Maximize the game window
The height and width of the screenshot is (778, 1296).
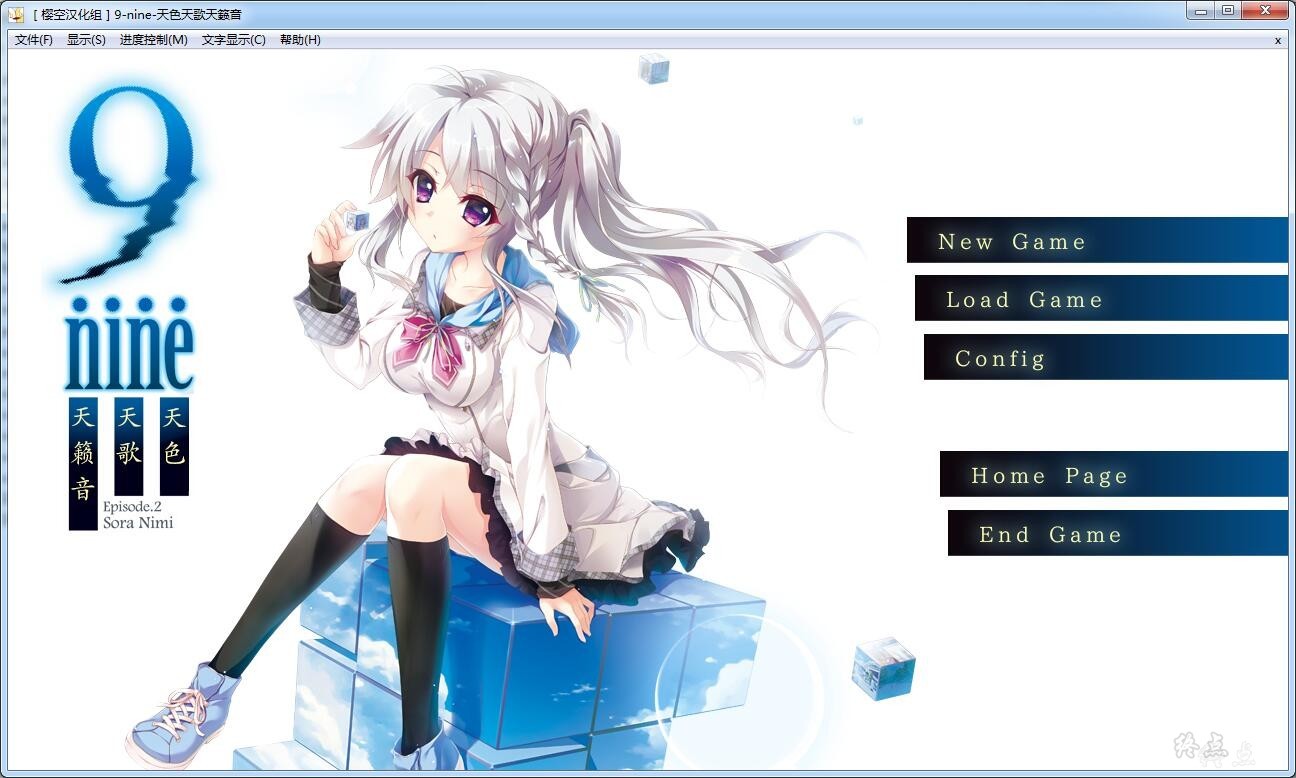coord(1227,10)
